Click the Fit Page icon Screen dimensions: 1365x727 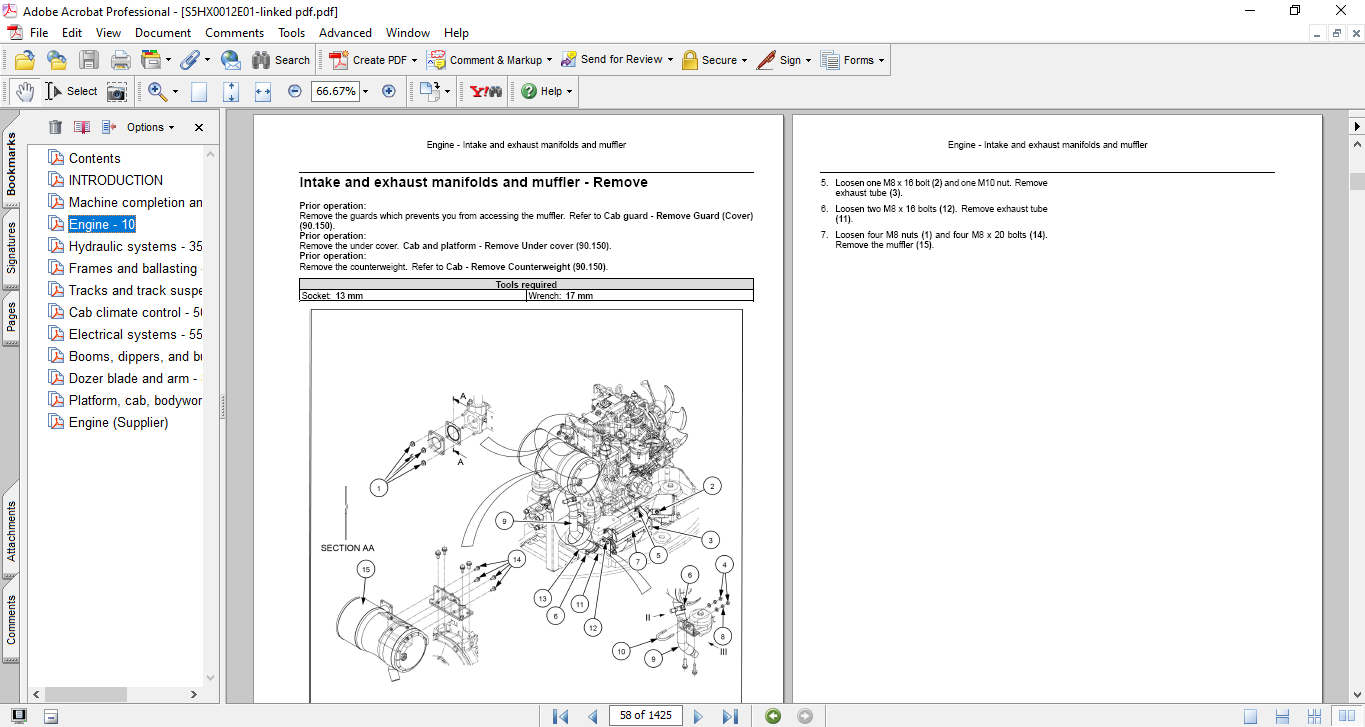pyautogui.click(x=231, y=92)
